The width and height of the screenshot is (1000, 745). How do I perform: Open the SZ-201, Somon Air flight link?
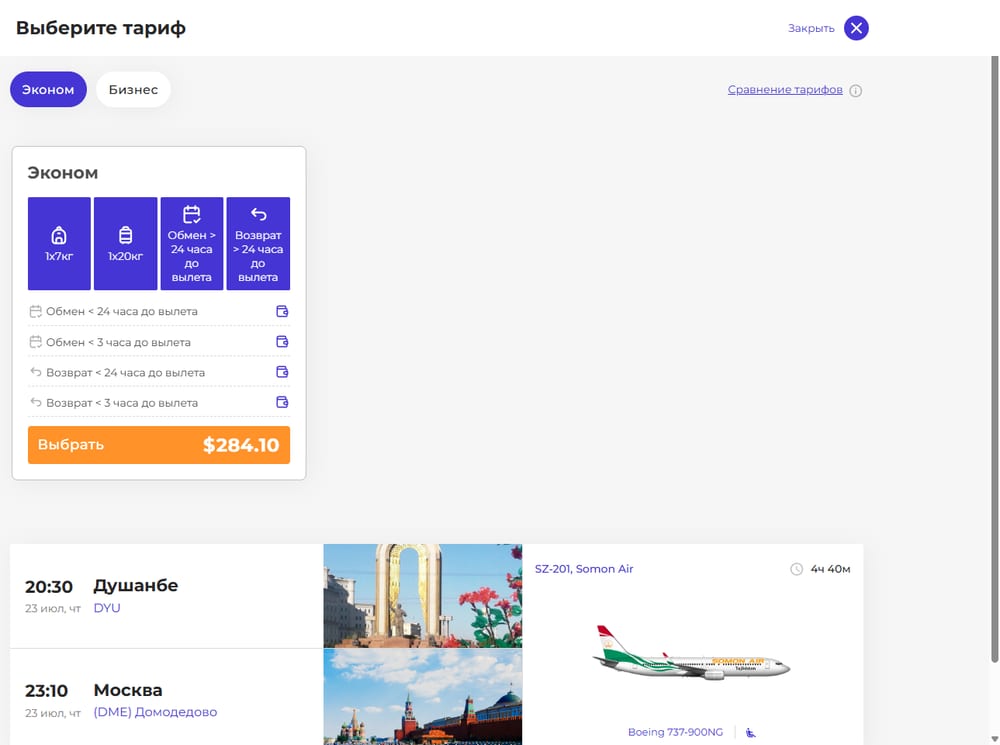(x=584, y=569)
